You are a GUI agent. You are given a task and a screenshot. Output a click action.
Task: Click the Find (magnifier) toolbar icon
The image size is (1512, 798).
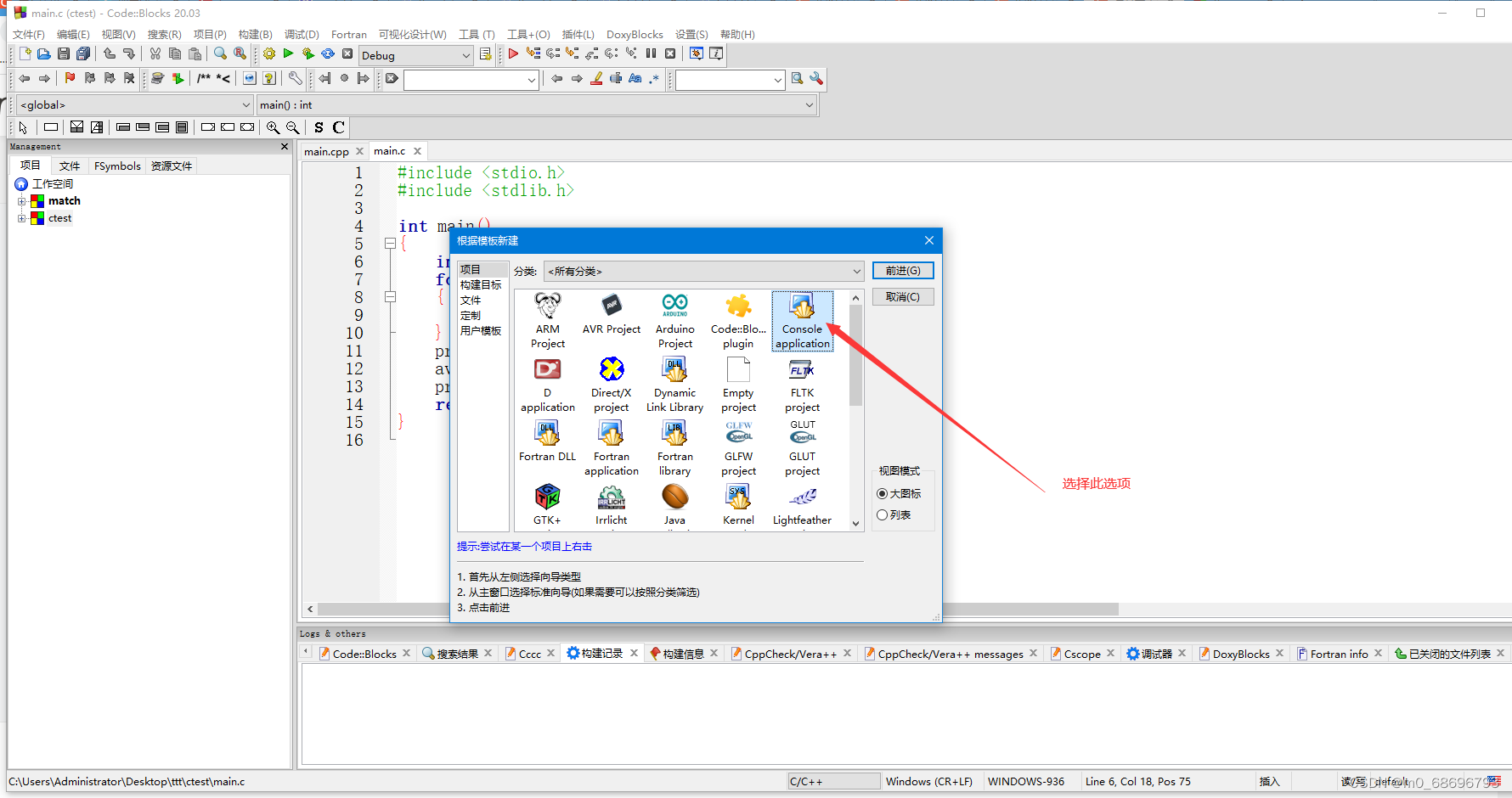(219, 53)
